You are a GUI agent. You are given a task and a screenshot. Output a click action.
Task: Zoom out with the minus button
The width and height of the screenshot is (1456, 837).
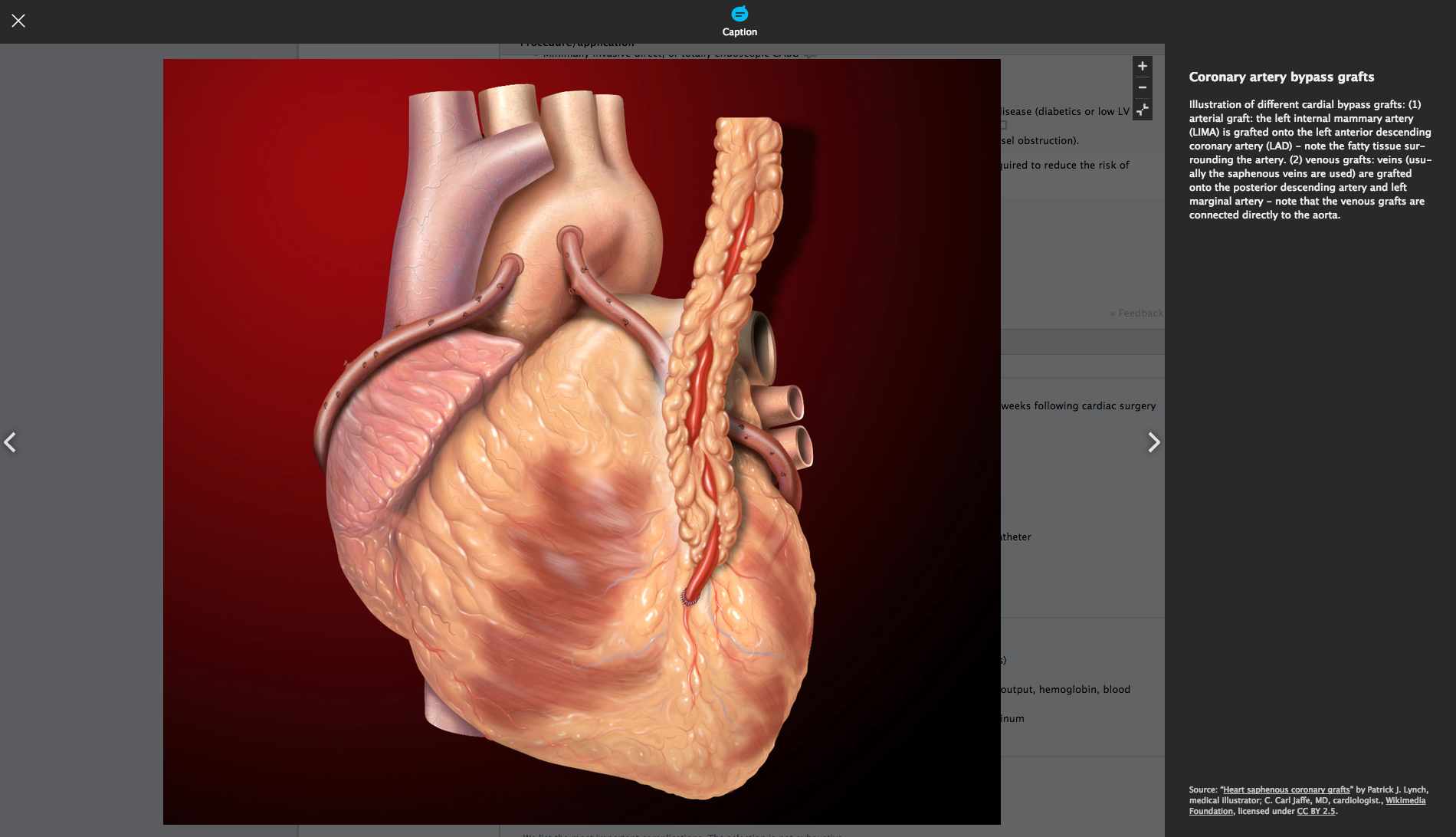click(x=1143, y=87)
